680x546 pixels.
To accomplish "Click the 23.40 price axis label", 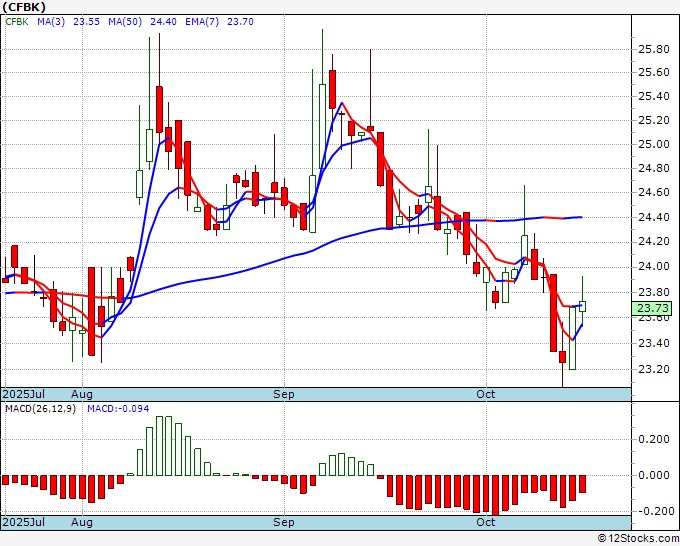I will pos(654,343).
